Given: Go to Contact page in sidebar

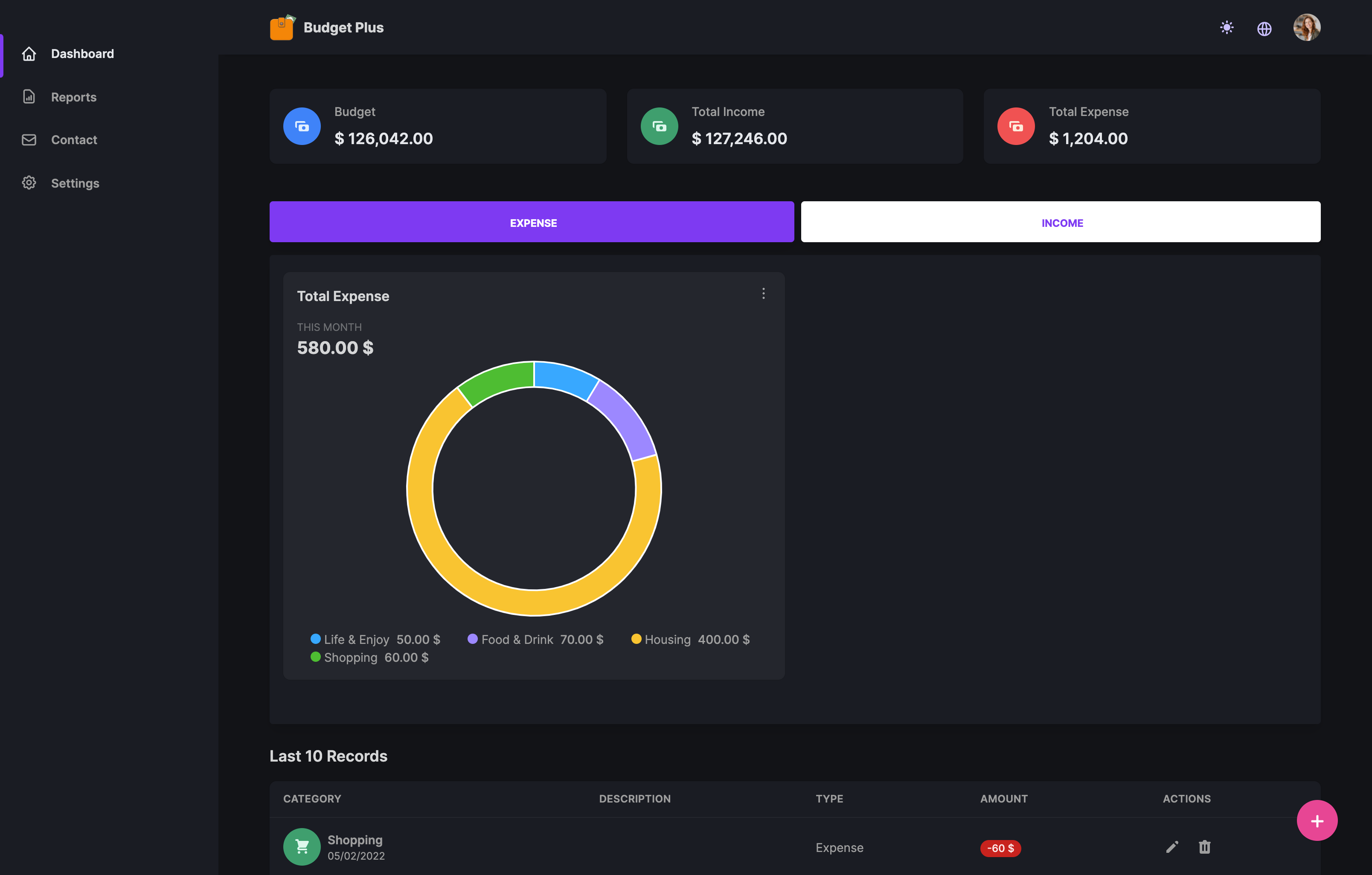Looking at the screenshot, I should click(73, 139).
